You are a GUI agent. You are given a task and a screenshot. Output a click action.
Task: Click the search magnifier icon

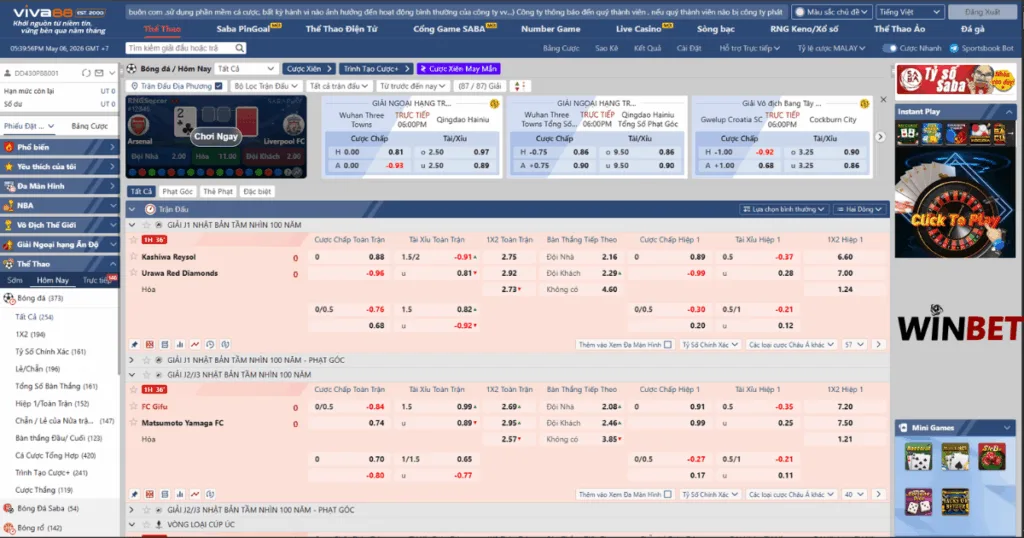[x=240, y=48]
